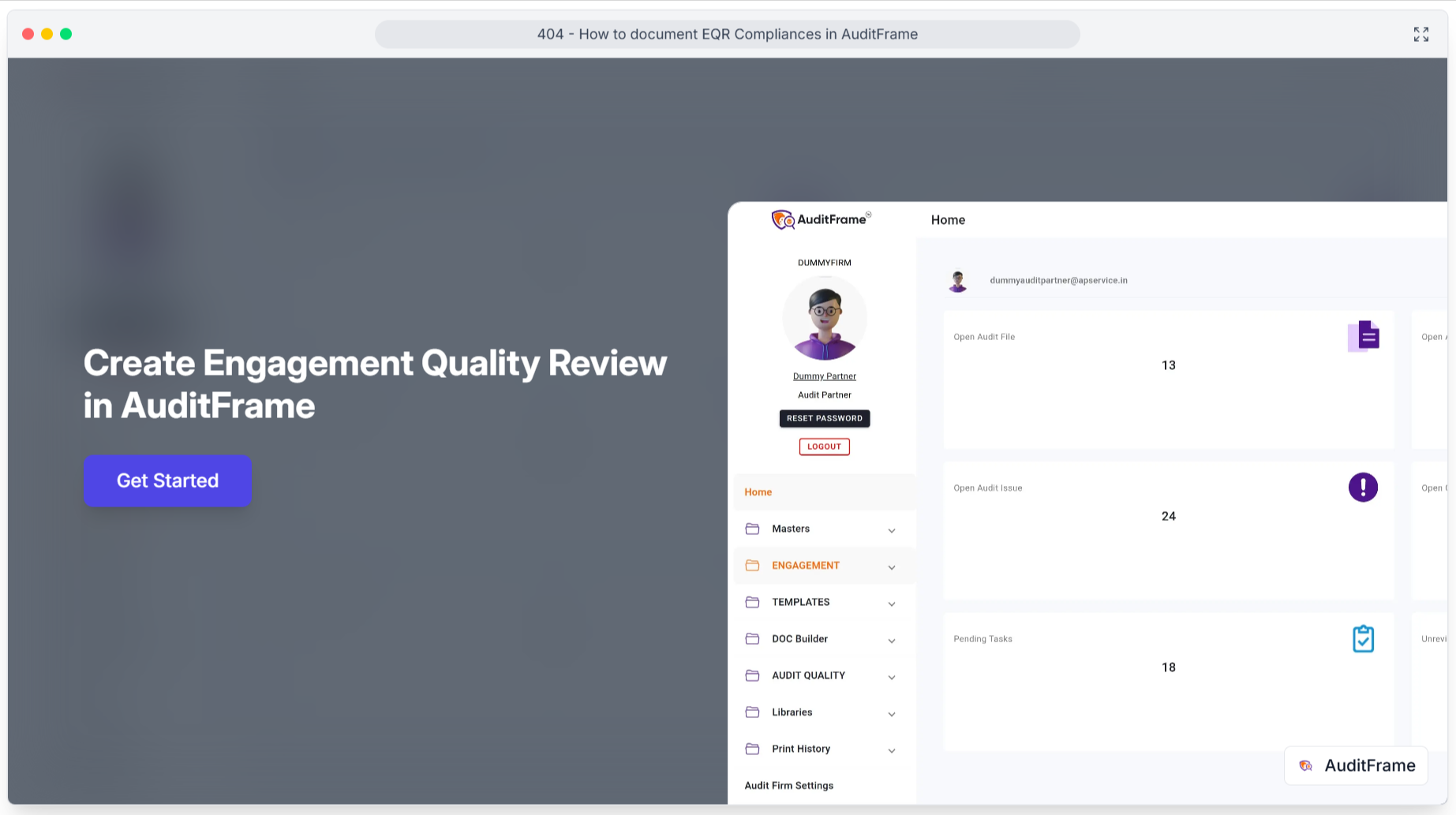Click the Dummy Partner profile picture
Screen dimensions: 1456x815
pyautogui.click(x=825, y=318)
